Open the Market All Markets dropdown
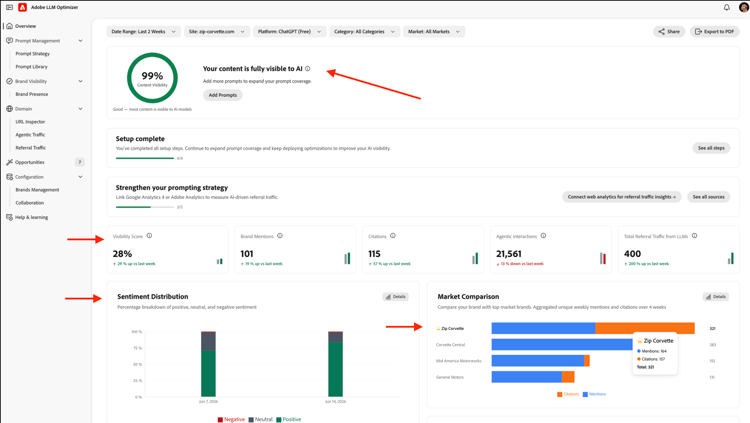The height and width of the screenshot is (423, 750). point(434,32)
